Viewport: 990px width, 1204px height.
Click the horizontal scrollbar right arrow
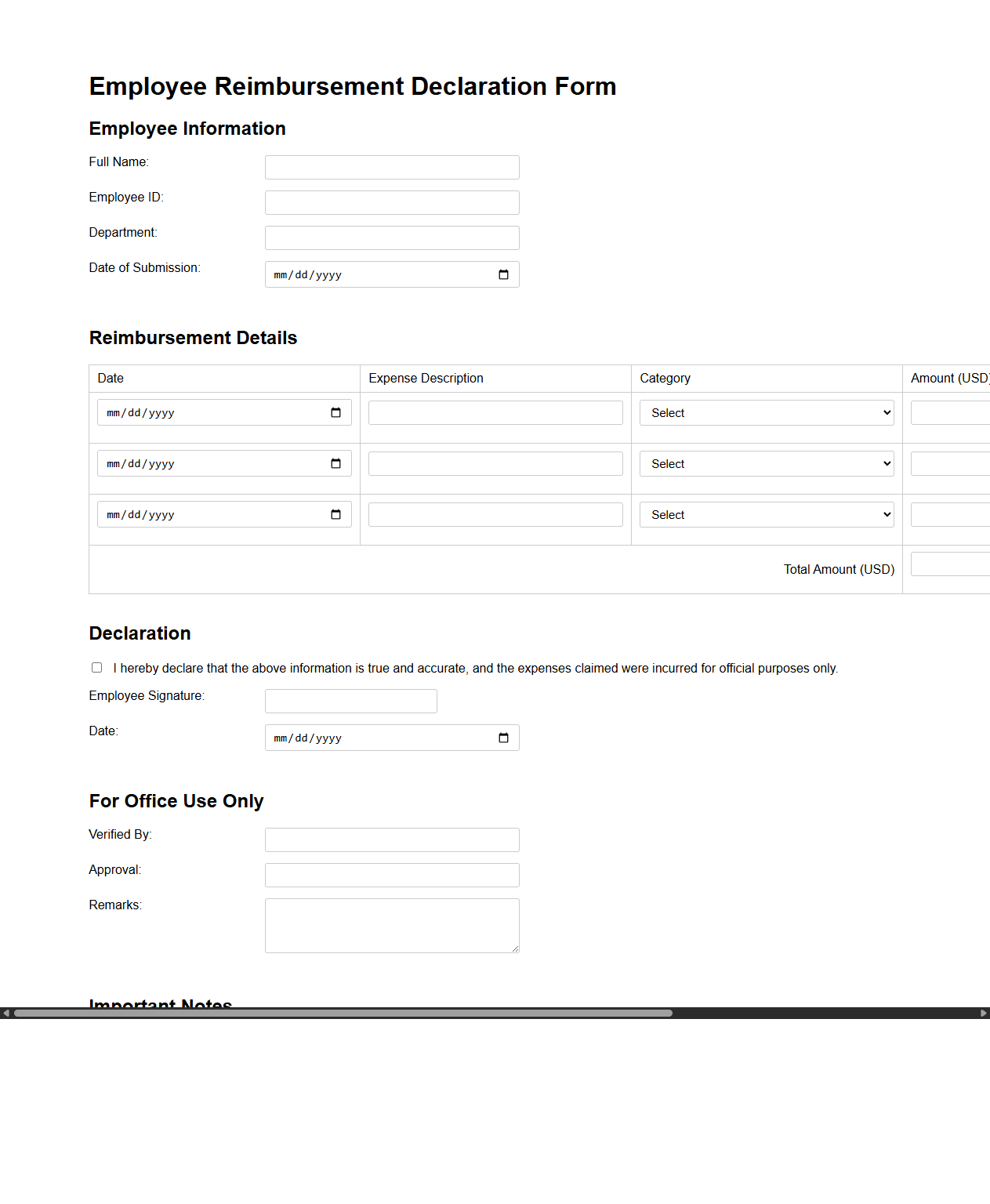tap(983, 1013)
